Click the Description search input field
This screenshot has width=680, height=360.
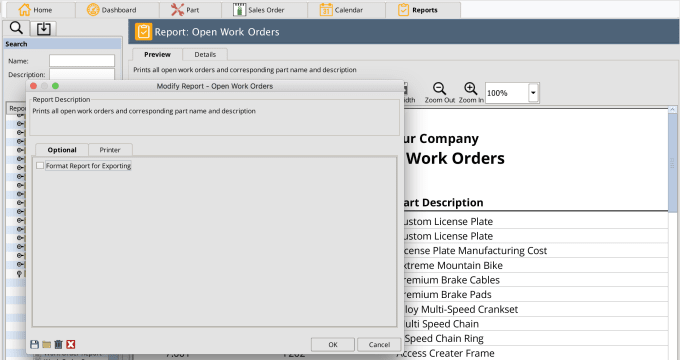point(82,74)
